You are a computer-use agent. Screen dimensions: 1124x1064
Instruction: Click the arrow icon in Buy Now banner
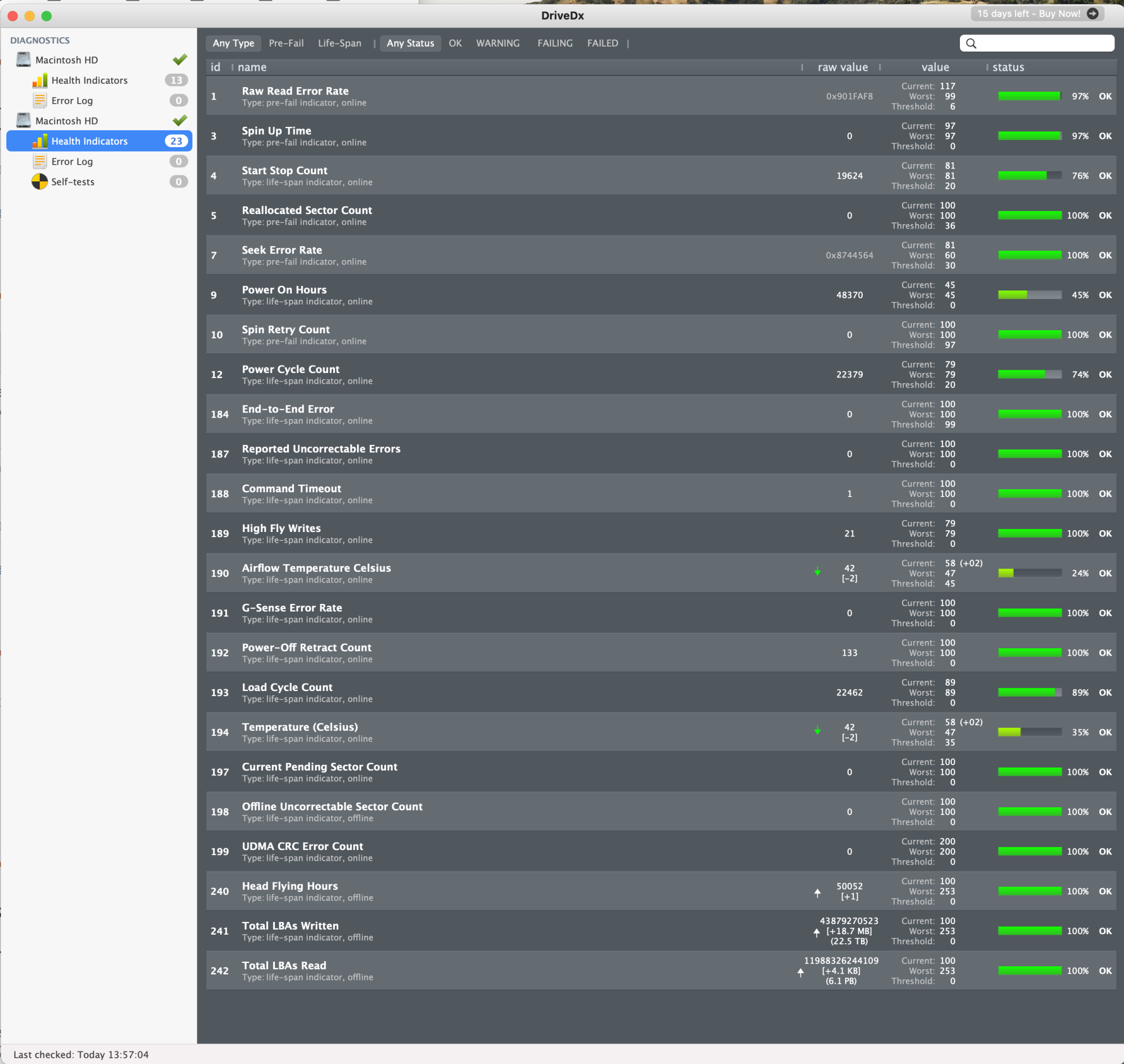(x=1092, y=13)
